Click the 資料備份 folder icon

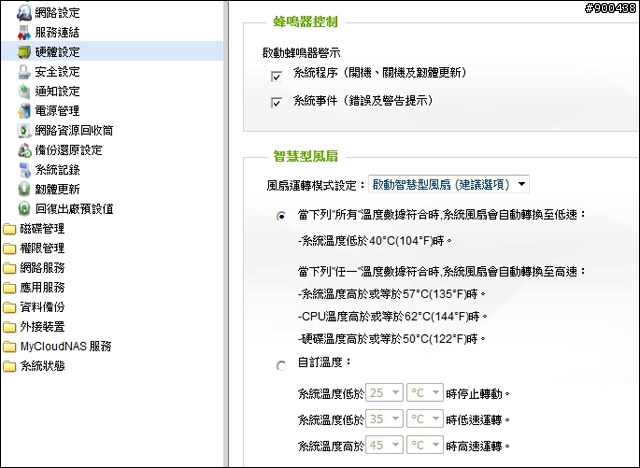(9, 307)
